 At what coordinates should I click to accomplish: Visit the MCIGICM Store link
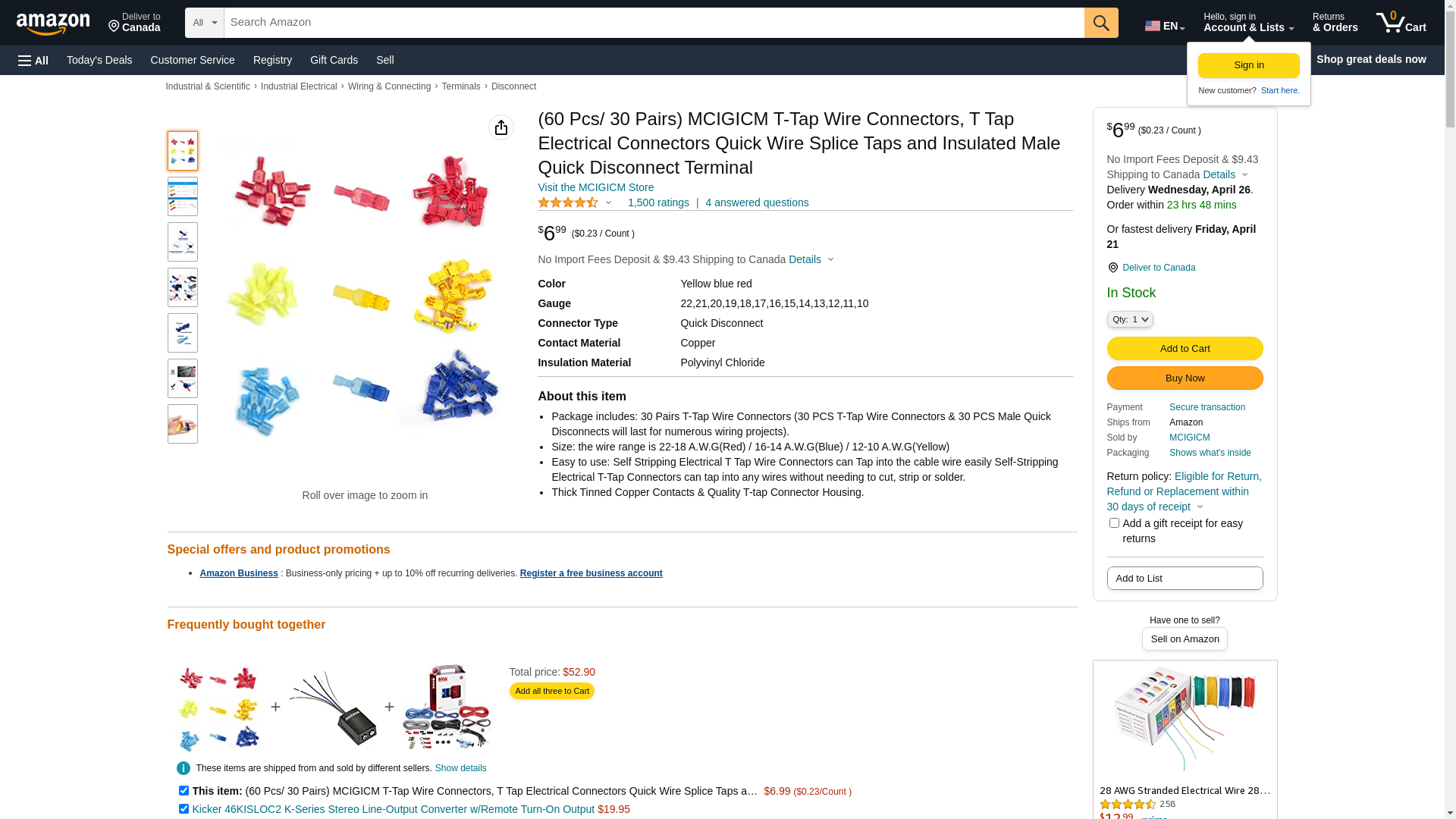click(x=595, y=187)
